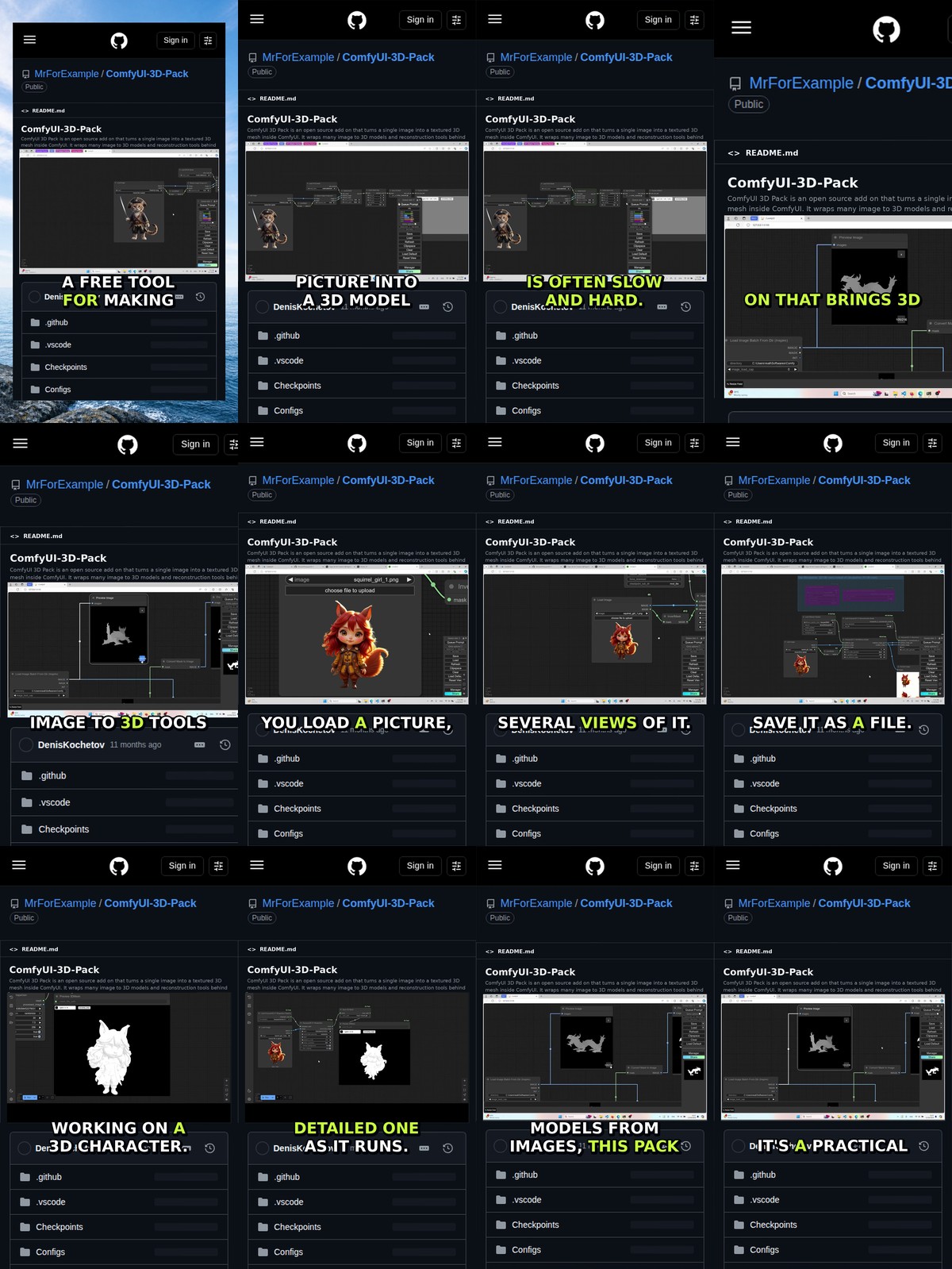Click Sign in within 'A FREE TOOL FOR MAKING' frame

(175, 40)
